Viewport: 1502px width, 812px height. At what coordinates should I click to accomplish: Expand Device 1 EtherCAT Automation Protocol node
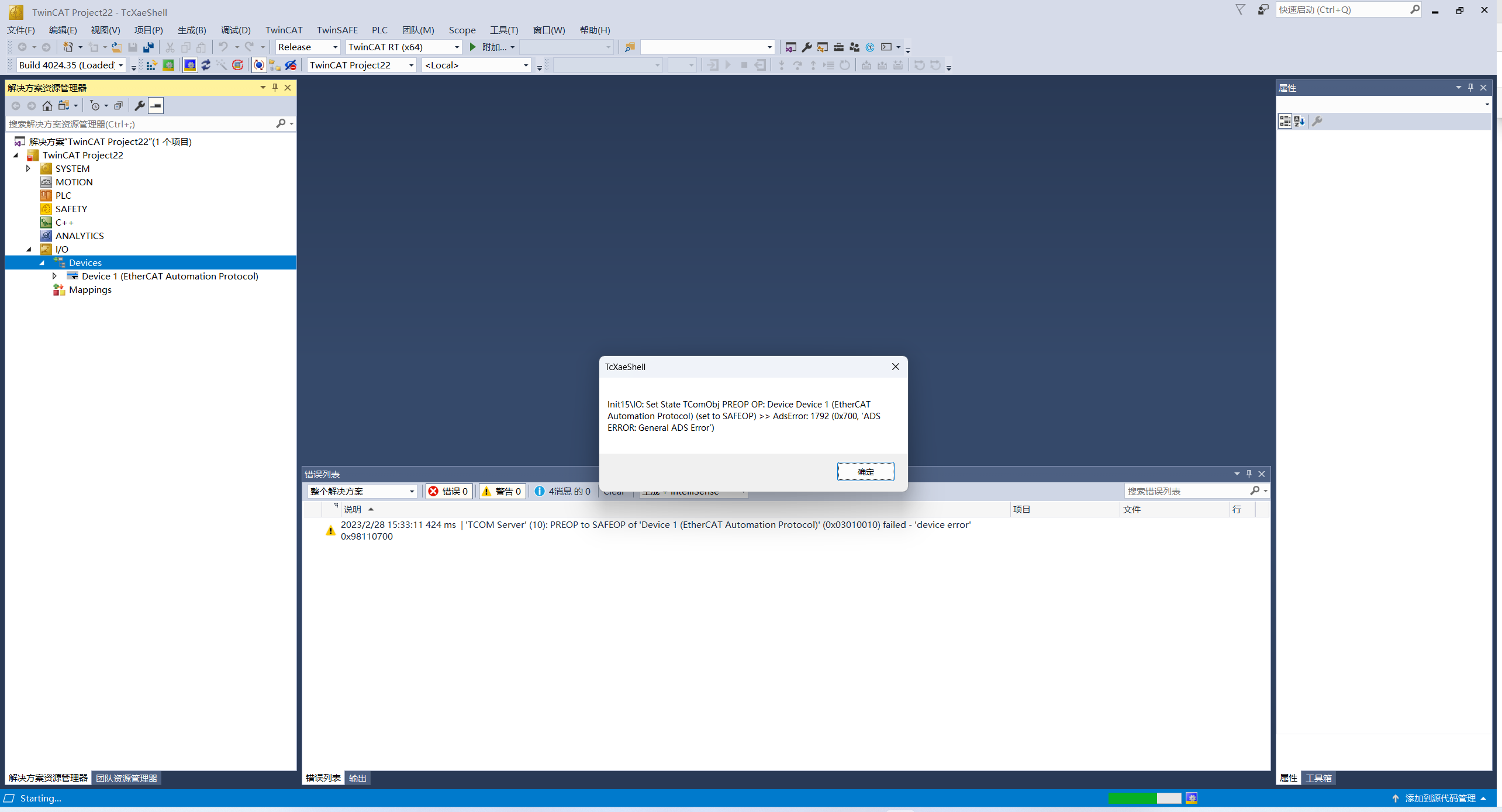point(55,276)
